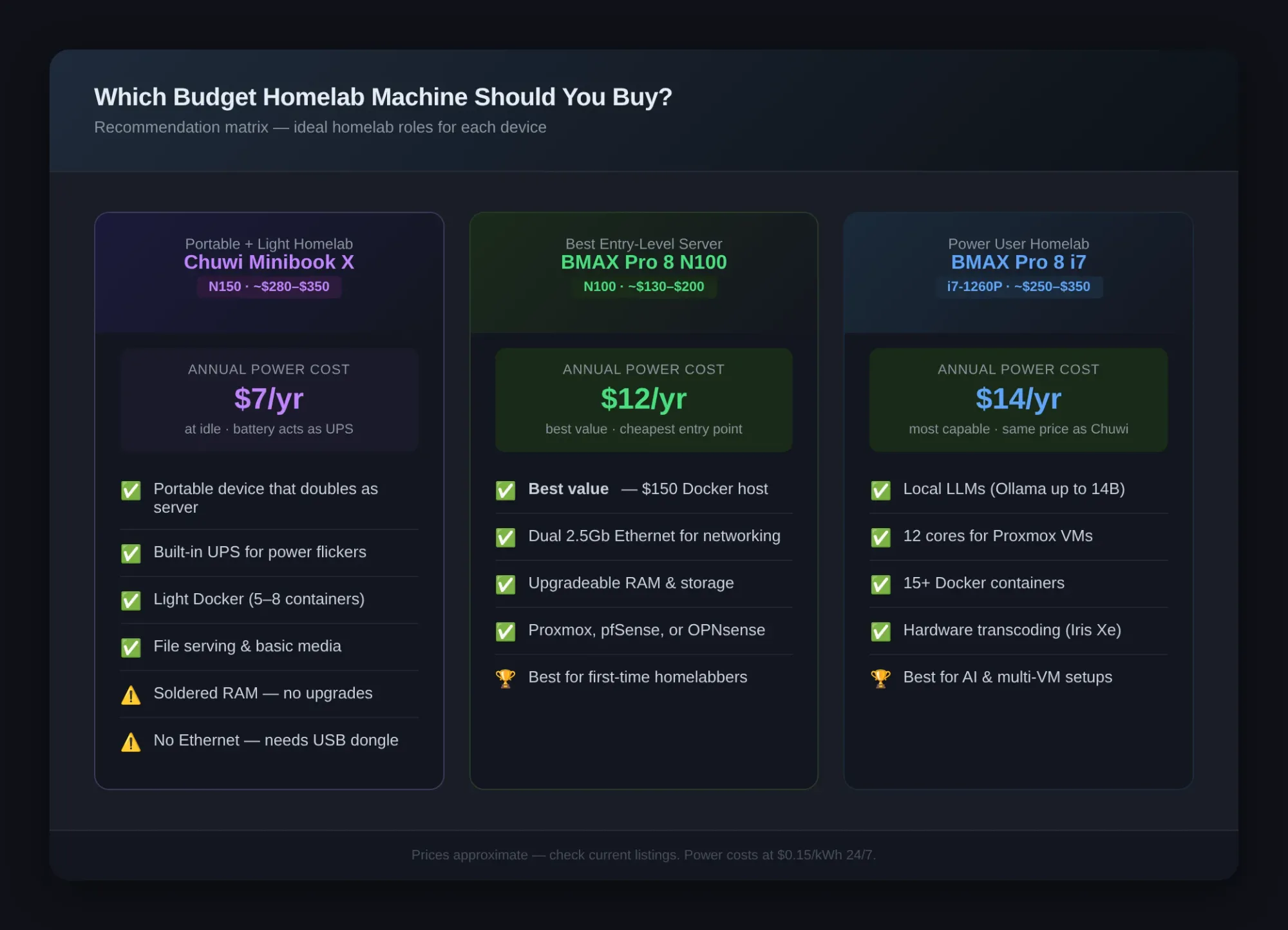Select the 'BMAX Pro 8 N100' heading
This screenshot has width=1288, height=930.
pos(644,262)
